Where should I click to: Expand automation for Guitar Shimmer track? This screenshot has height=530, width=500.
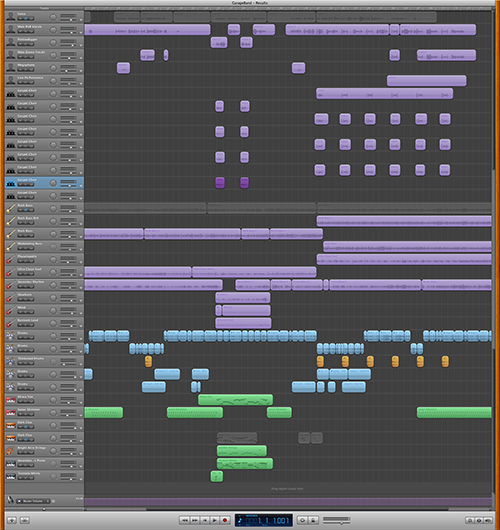point(81,416)
